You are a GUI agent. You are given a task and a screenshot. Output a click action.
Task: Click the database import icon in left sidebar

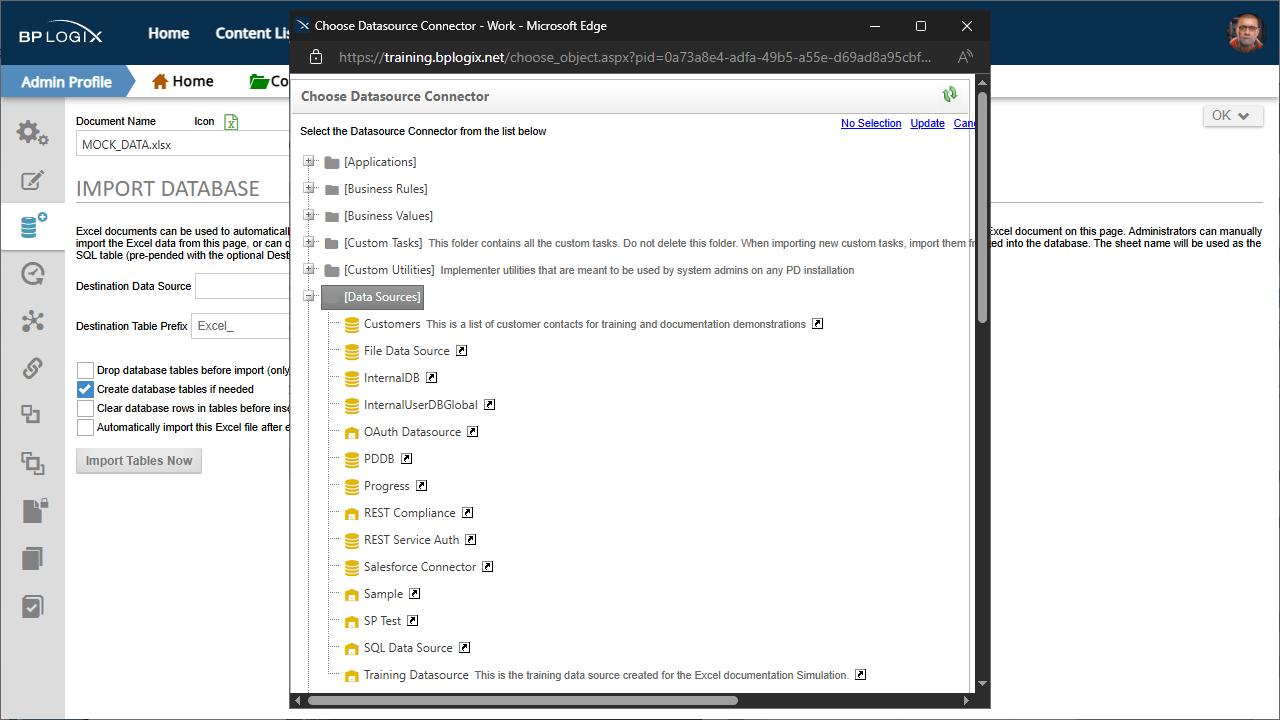(33, 227)
